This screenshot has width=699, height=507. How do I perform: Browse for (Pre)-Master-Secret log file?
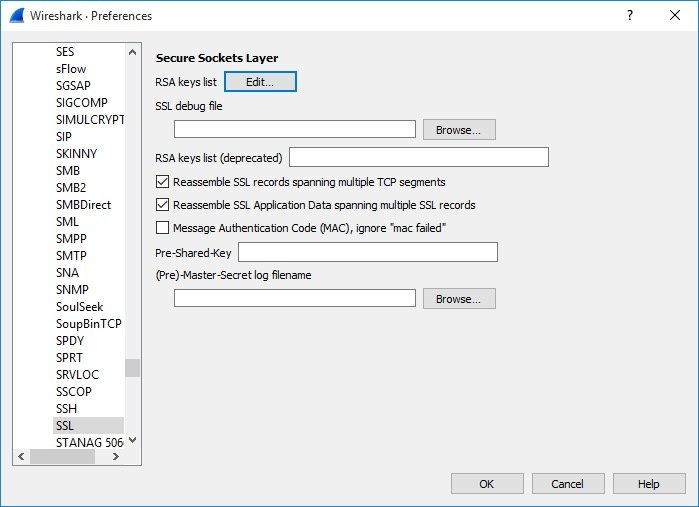[459, 299]
